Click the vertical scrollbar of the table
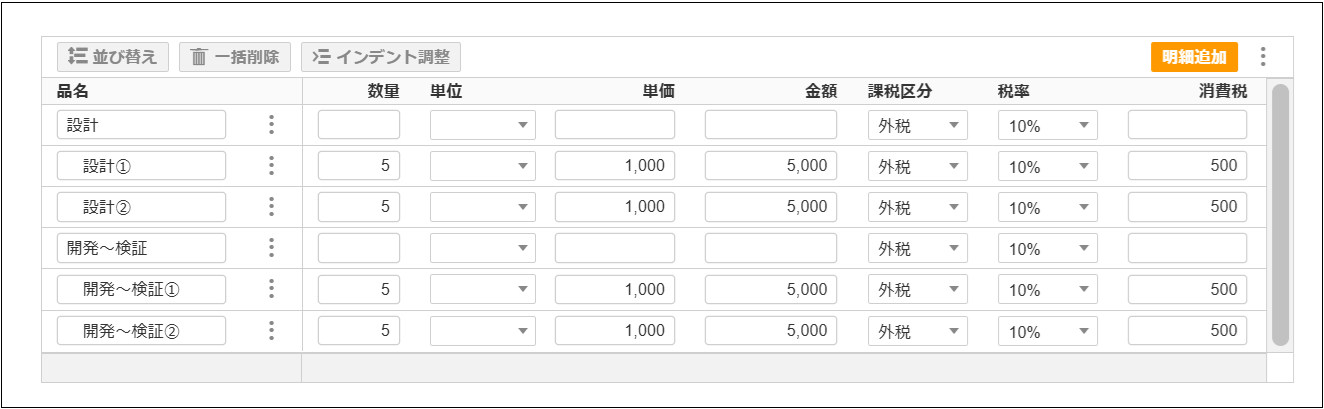 1279,215
